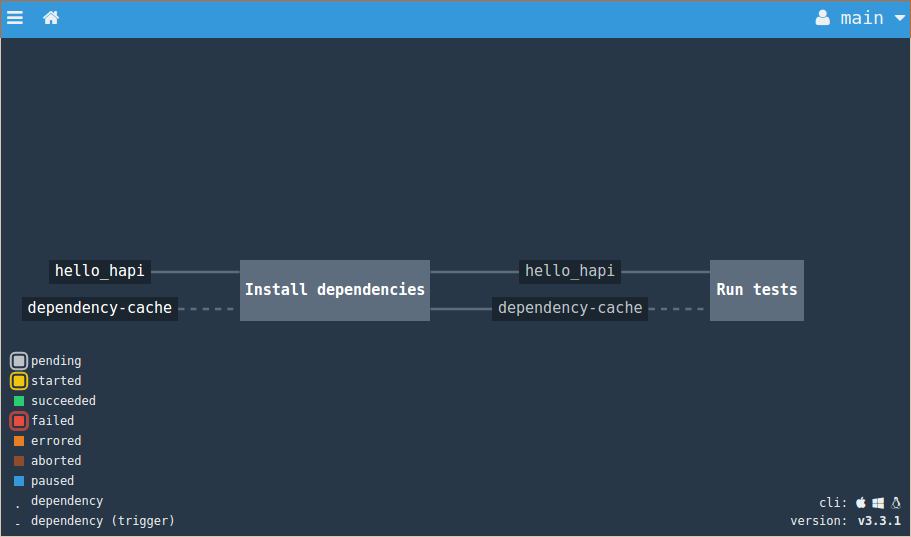This screenshot has height=537, width=911.
Task: Click the succeeded green legend swatch
Action: 19,401
